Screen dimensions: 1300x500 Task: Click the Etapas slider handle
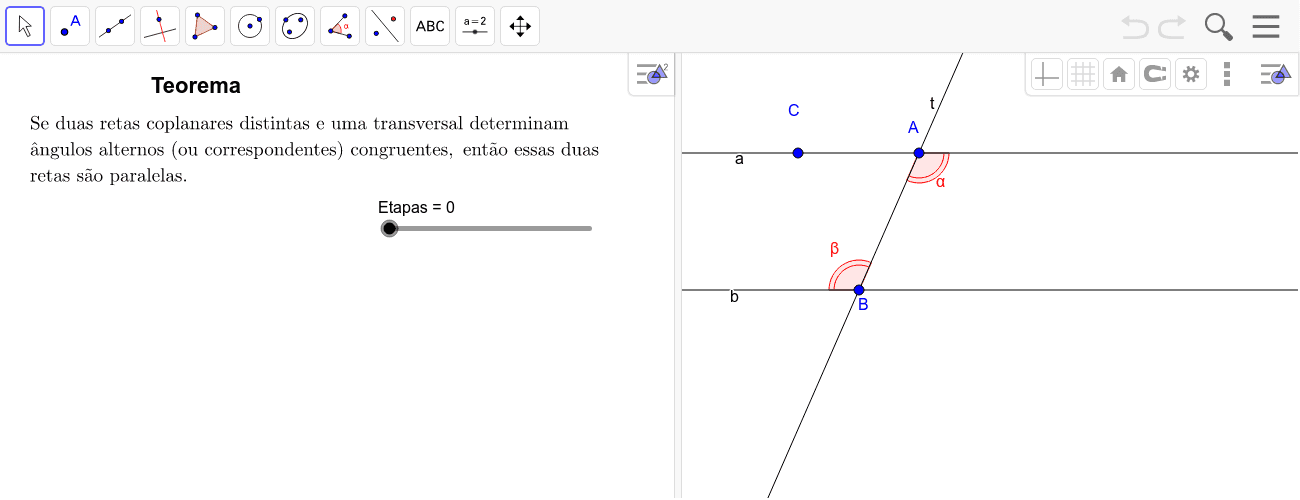(389, 228)
